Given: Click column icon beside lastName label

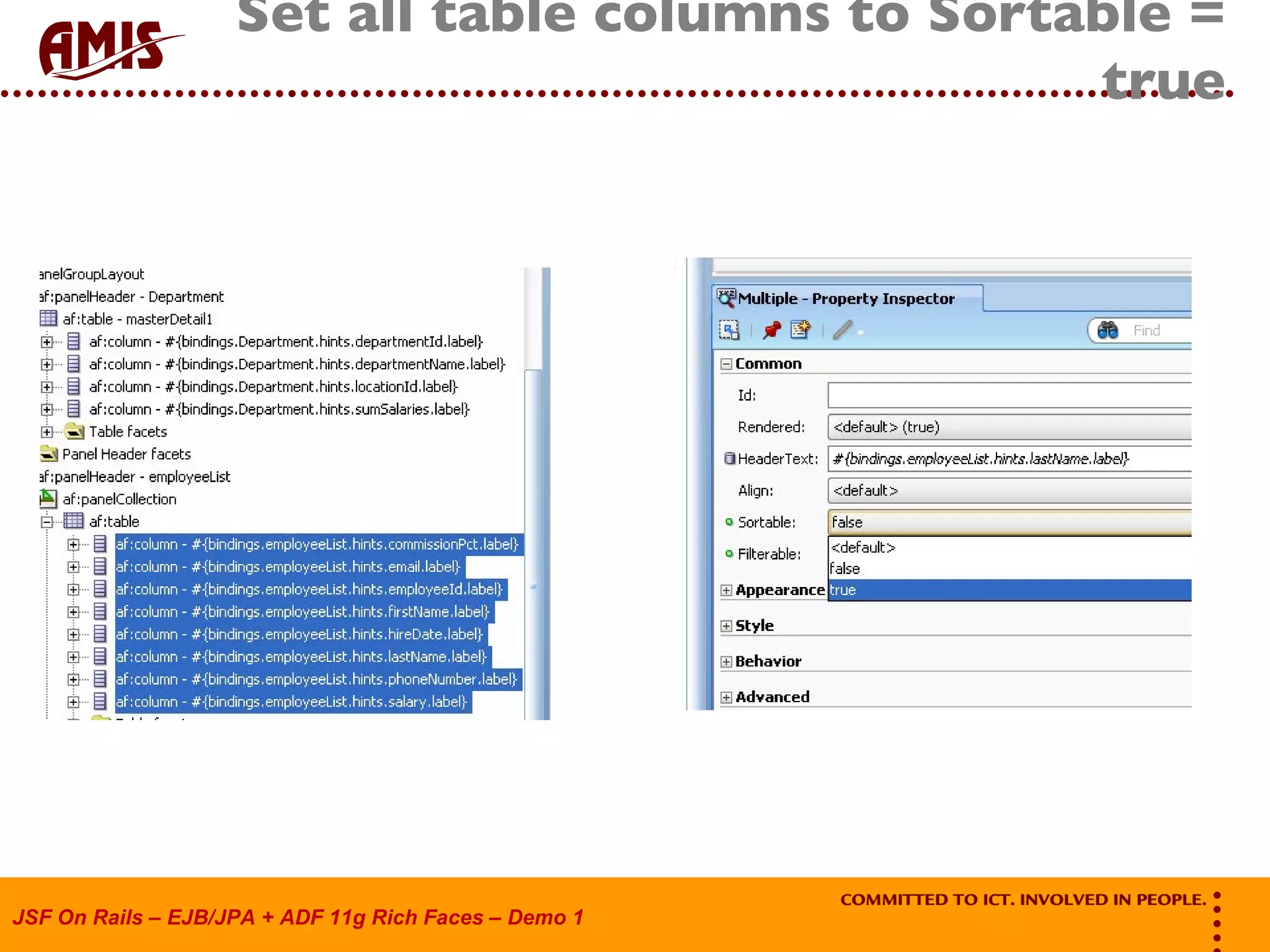Looking at the screenshot, I should pos(100,656).
